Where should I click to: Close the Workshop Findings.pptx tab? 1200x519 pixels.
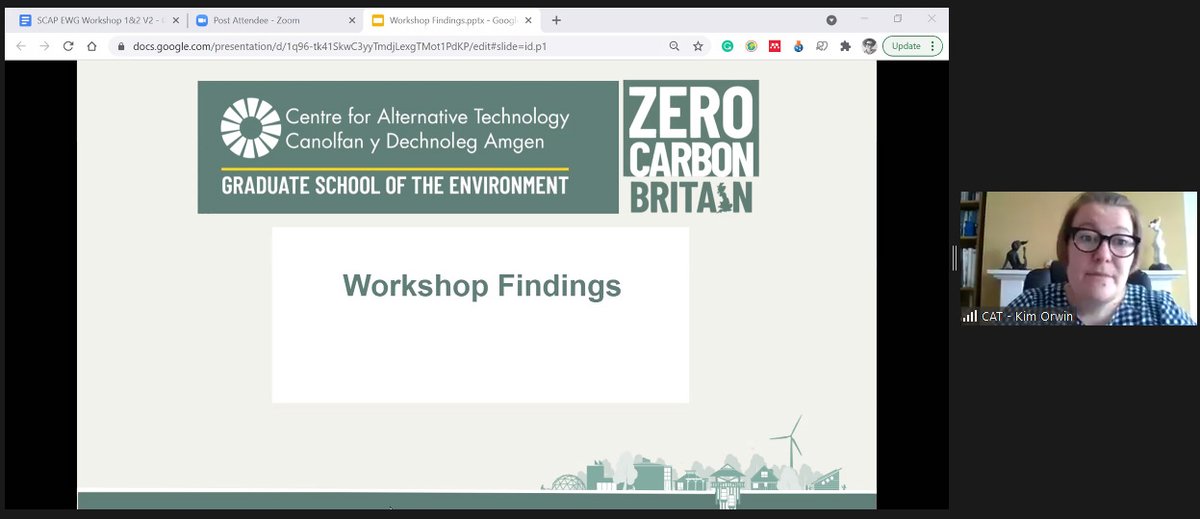coord(527,20)
